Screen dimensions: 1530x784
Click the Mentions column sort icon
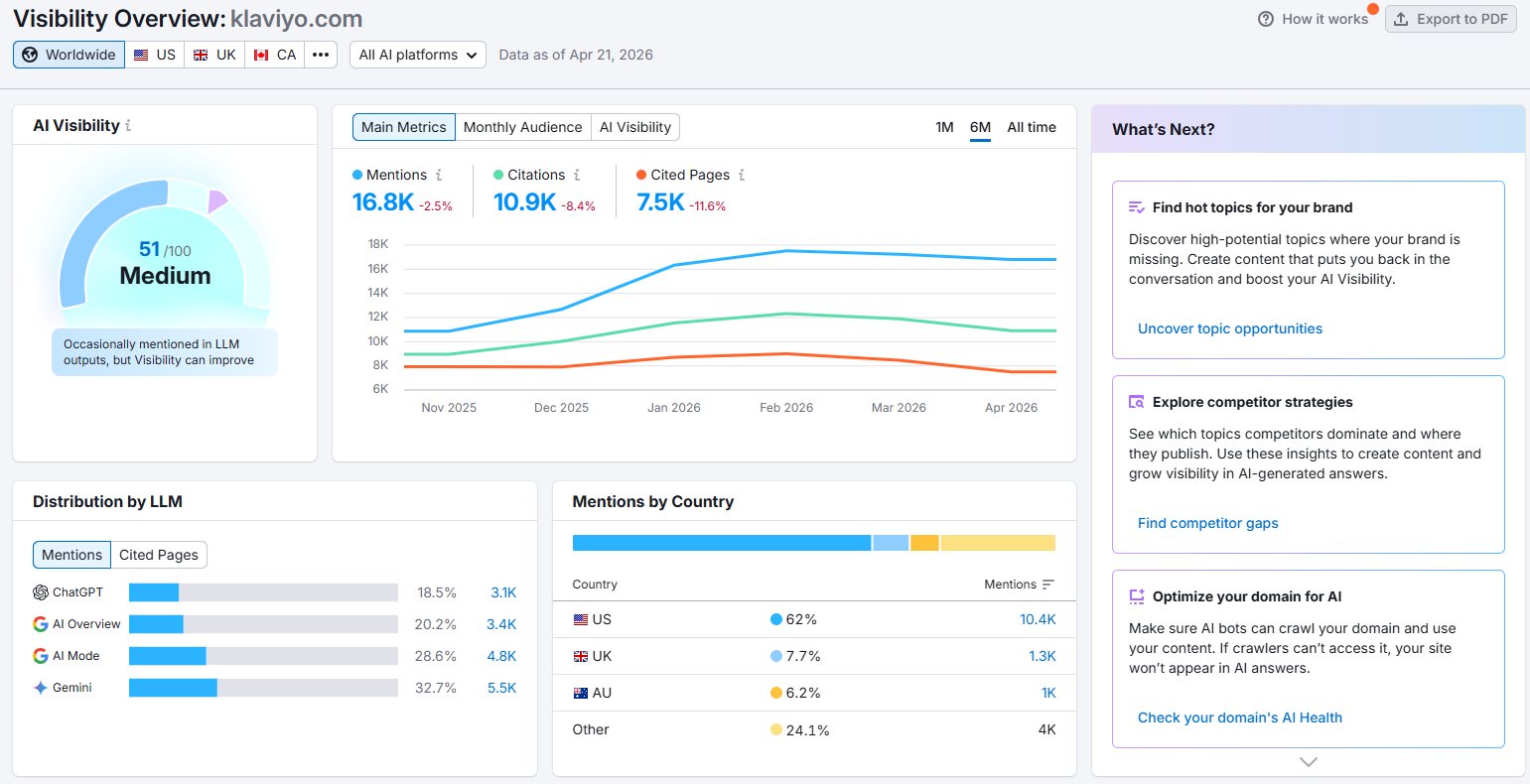click(1048, 585)
